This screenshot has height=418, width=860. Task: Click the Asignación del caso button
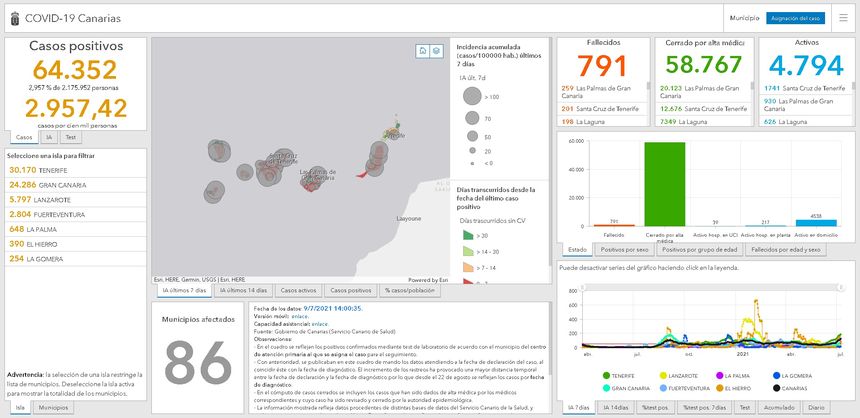click(795, 18)
